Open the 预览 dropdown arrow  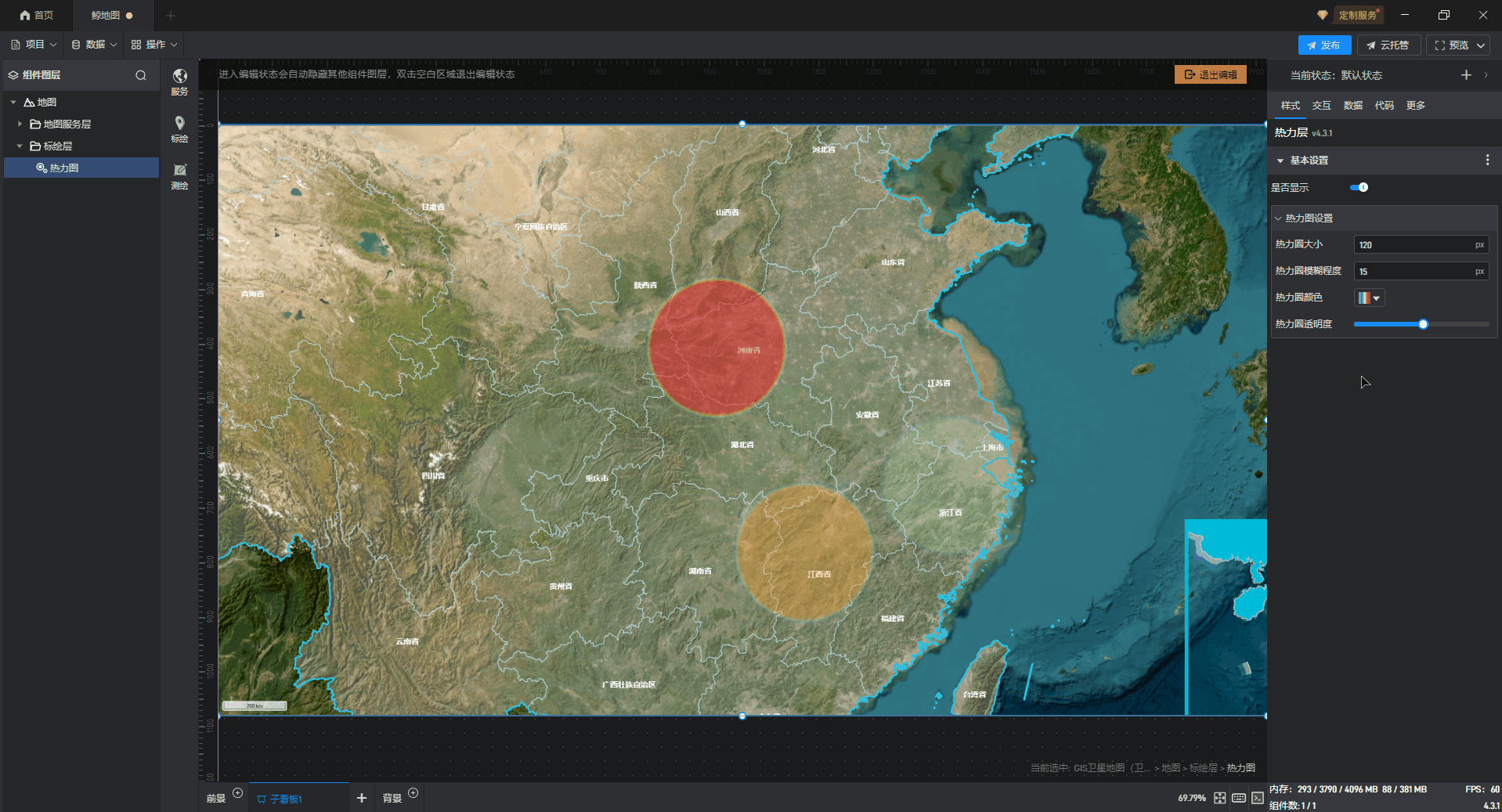[x=1481, y=45]
